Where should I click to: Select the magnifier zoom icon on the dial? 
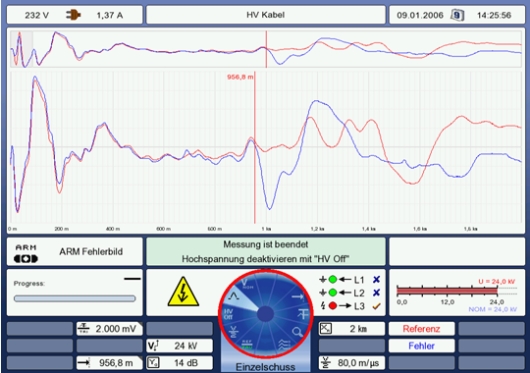point(297,332)
